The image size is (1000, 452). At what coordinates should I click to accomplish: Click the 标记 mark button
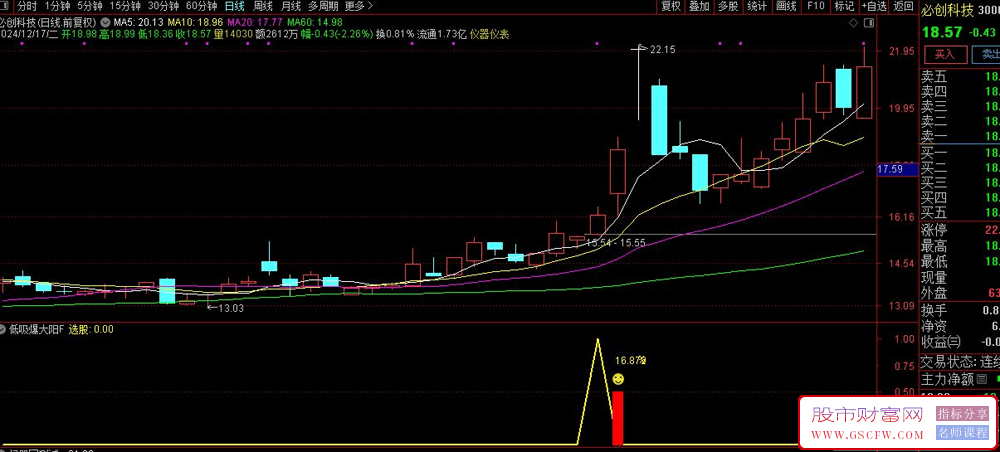click(844, 6)
